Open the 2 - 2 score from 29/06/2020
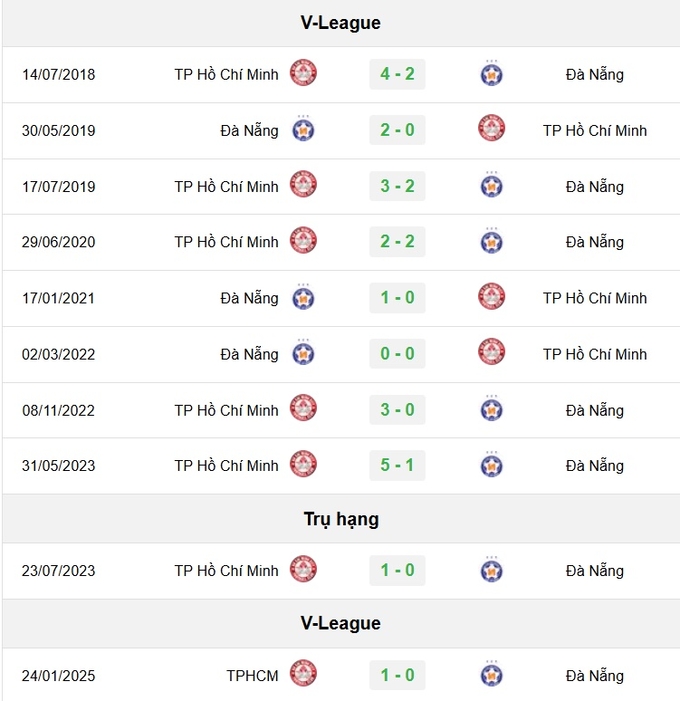Screen dimensions: 680x701 click(x=397, y=242)
